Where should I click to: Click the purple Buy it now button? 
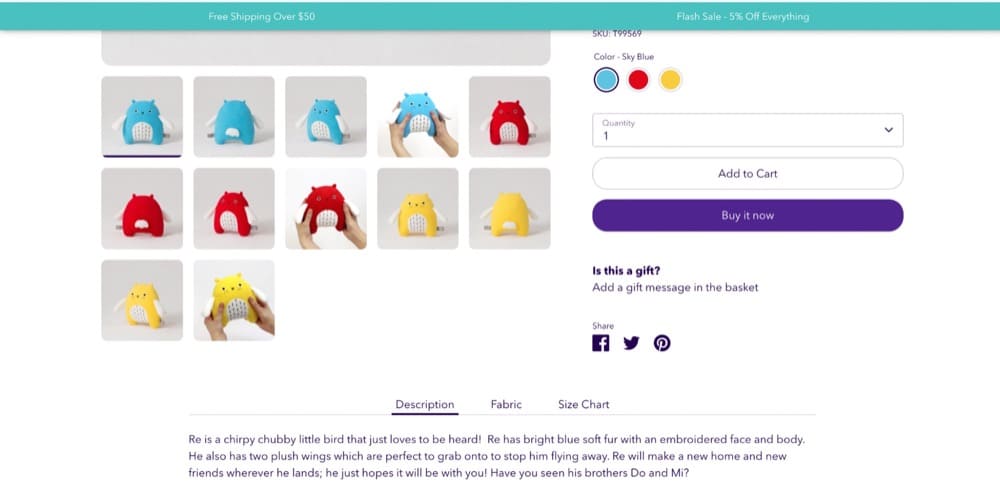click(747, 216)
